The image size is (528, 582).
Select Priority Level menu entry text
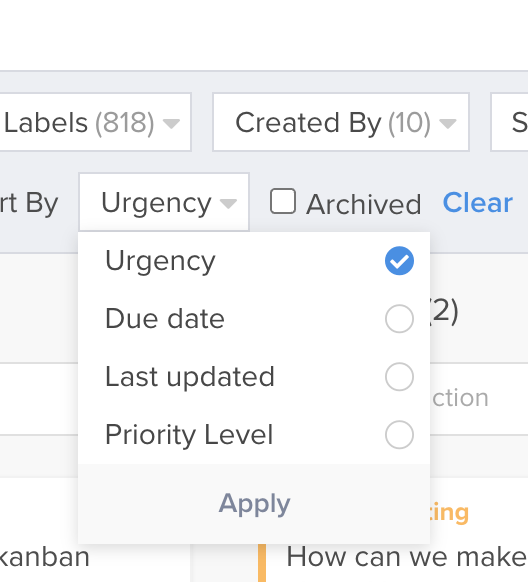pos(189,435)
